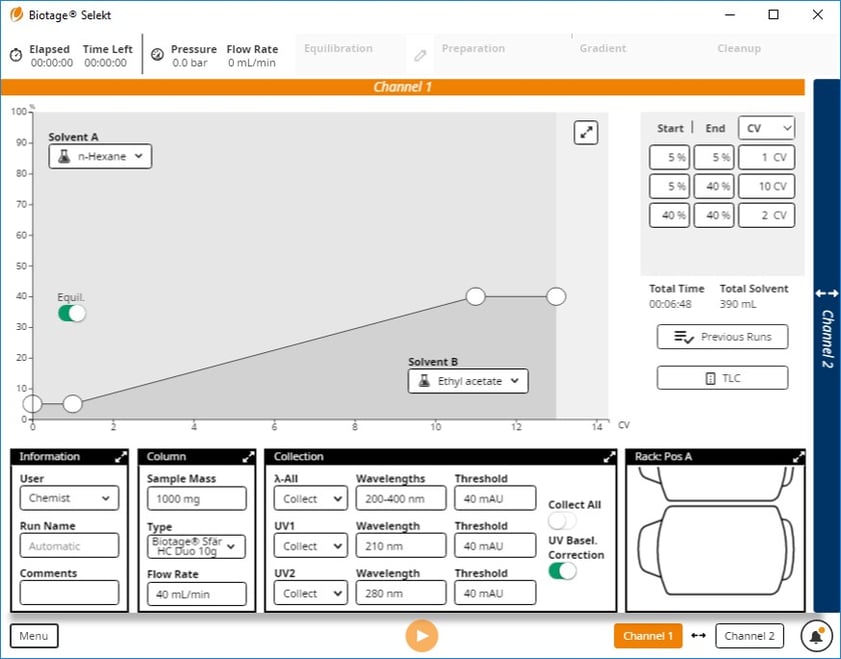The width and height of the screenshot is (841, 659).
Task: Switch to Channel 2 button at bottom
Action: 749,636
